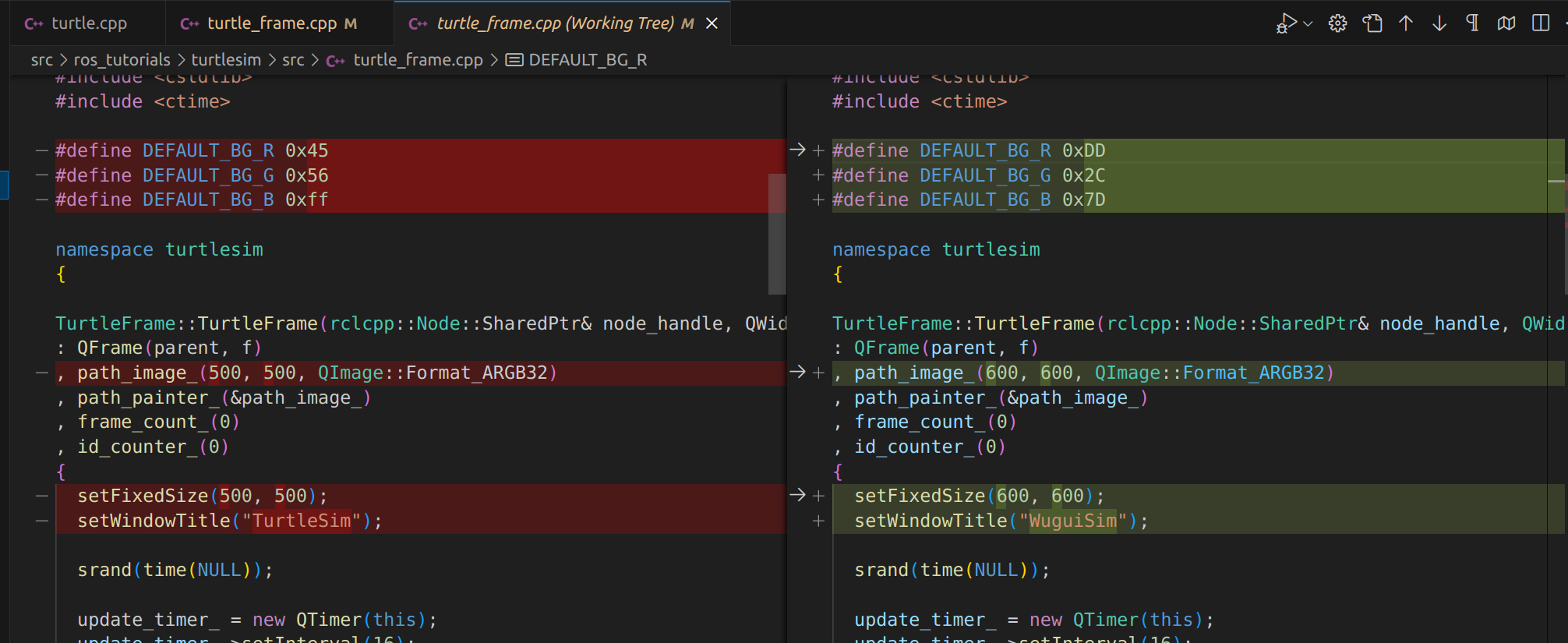Open the gear settings icon in editor toolbar

tap(1338, 23)
